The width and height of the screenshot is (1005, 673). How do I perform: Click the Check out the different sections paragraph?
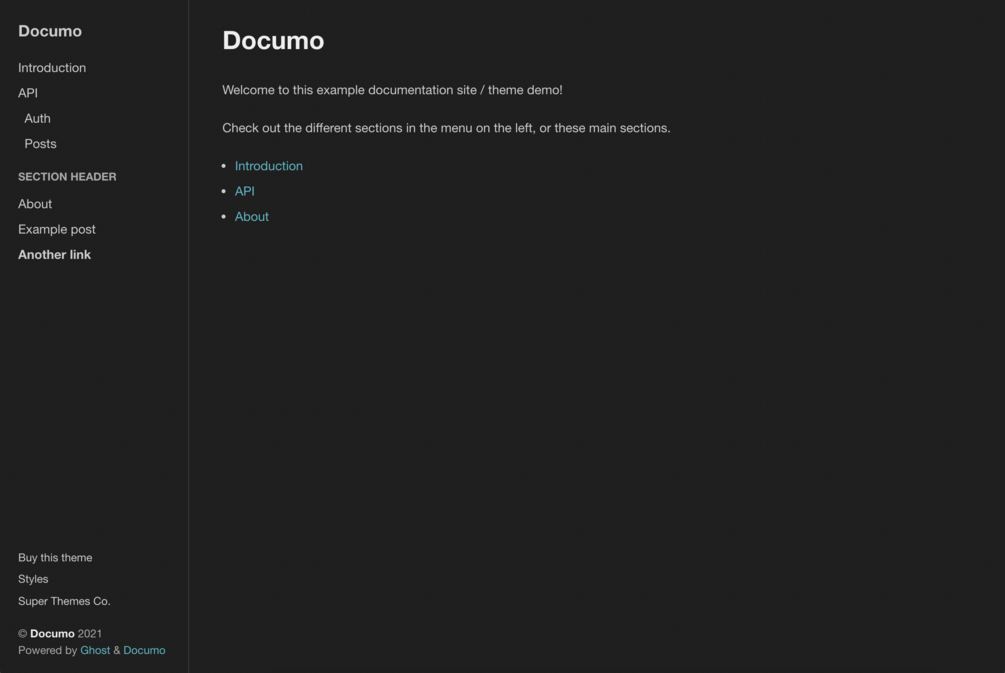coord(446,128)
